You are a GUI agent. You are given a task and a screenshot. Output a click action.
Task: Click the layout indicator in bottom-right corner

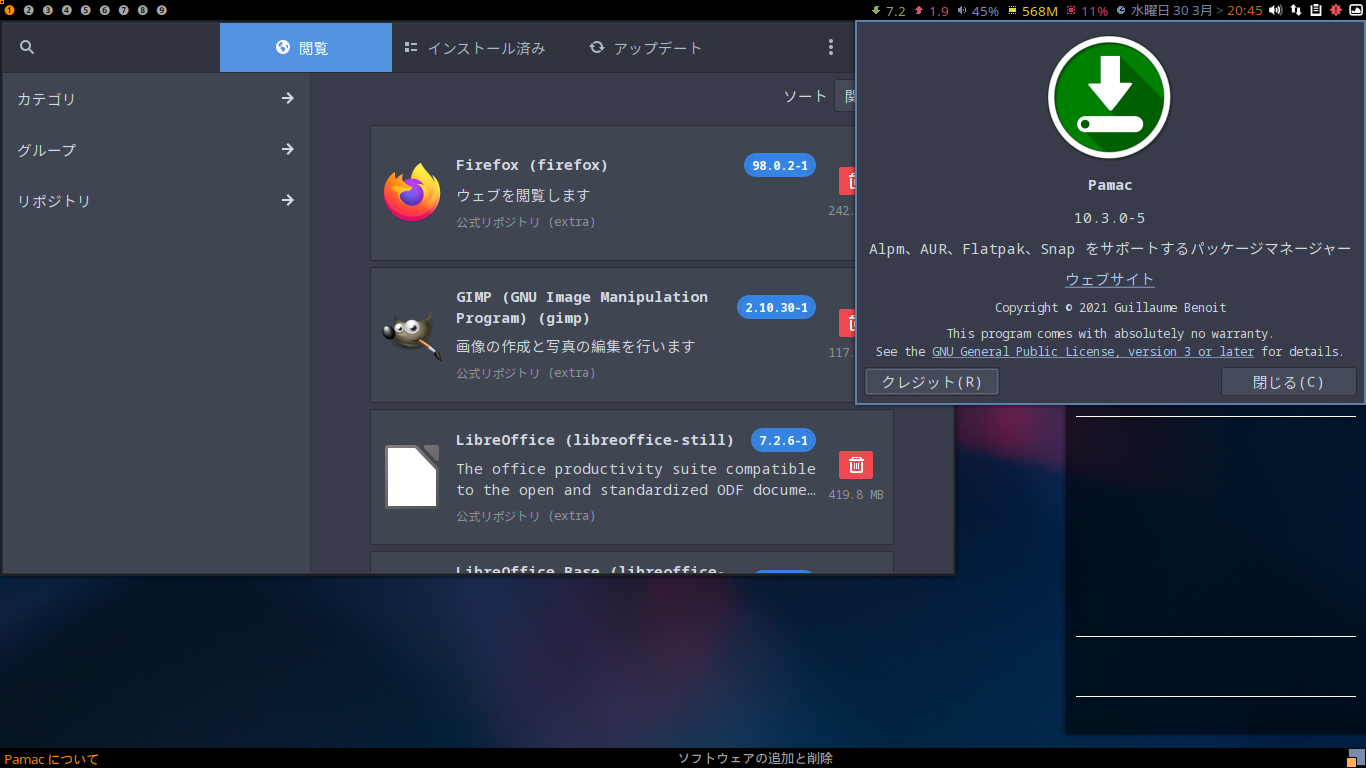pyautogui.click(x=1355, y=758)
